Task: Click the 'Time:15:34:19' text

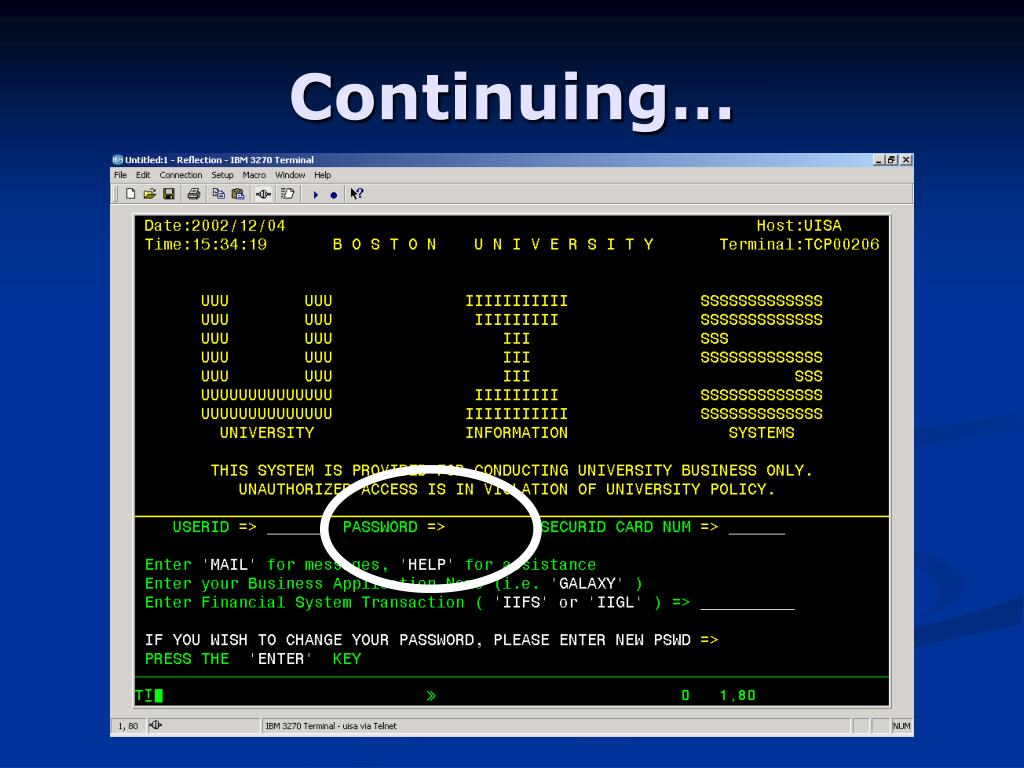Action: 206,245
